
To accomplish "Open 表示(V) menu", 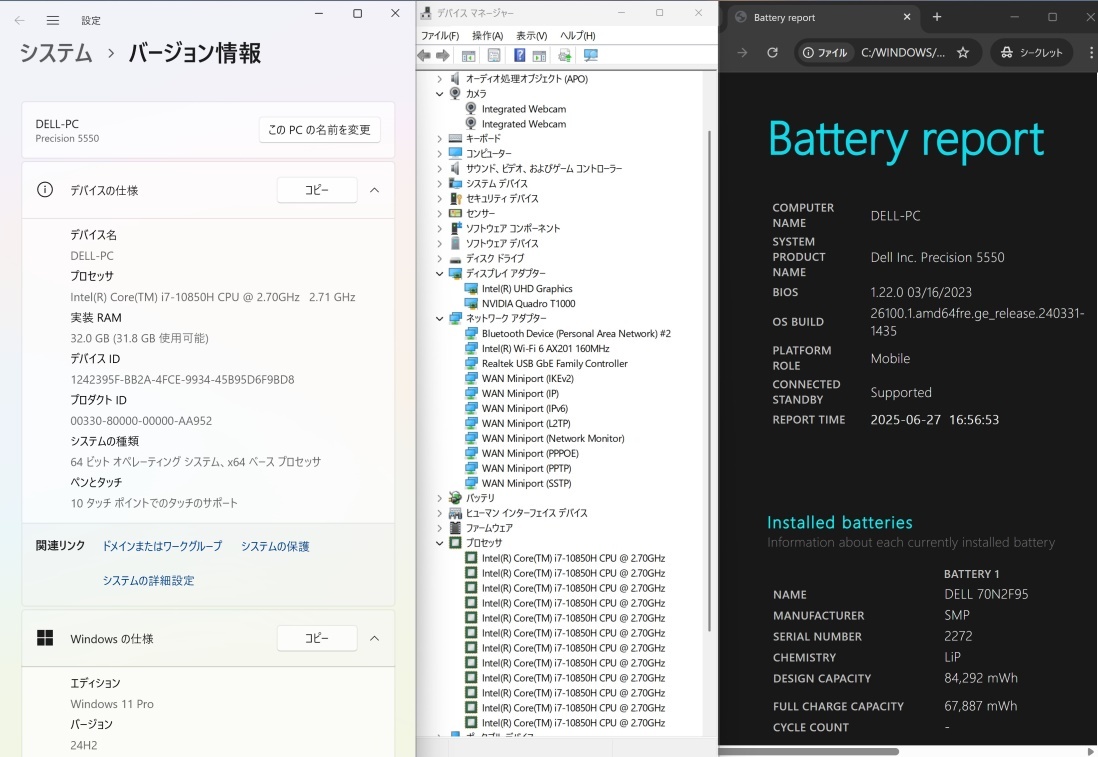I will [x=531, y=35].
